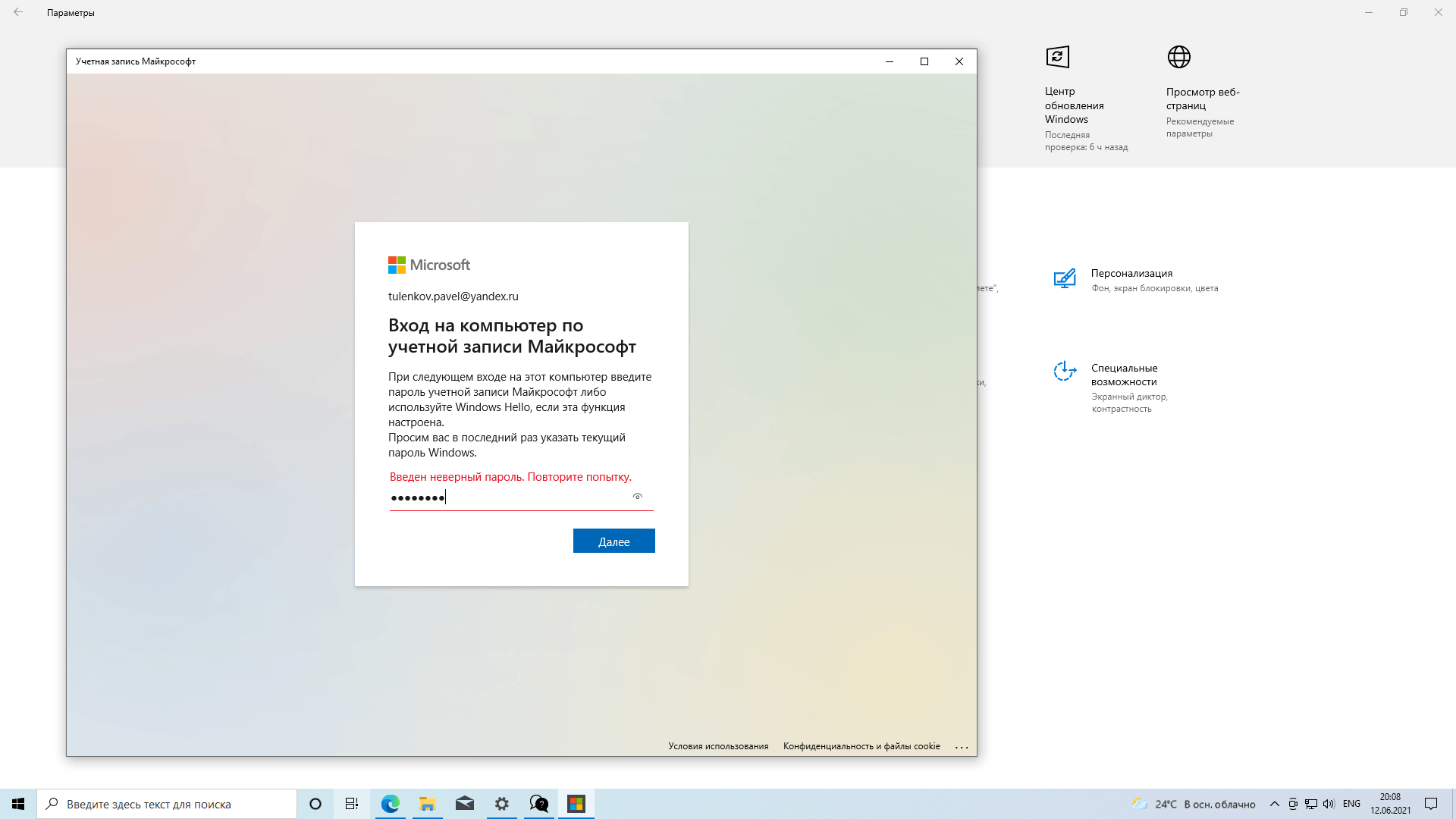This screenshot has width=1456, height=819.
Task: Open Специальные возможности icon in Параметры
Action: pyautogui.click(x=1065, y=372)
